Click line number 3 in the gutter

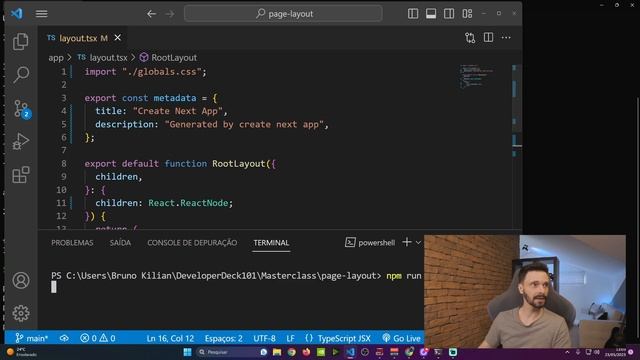point(64,98)
